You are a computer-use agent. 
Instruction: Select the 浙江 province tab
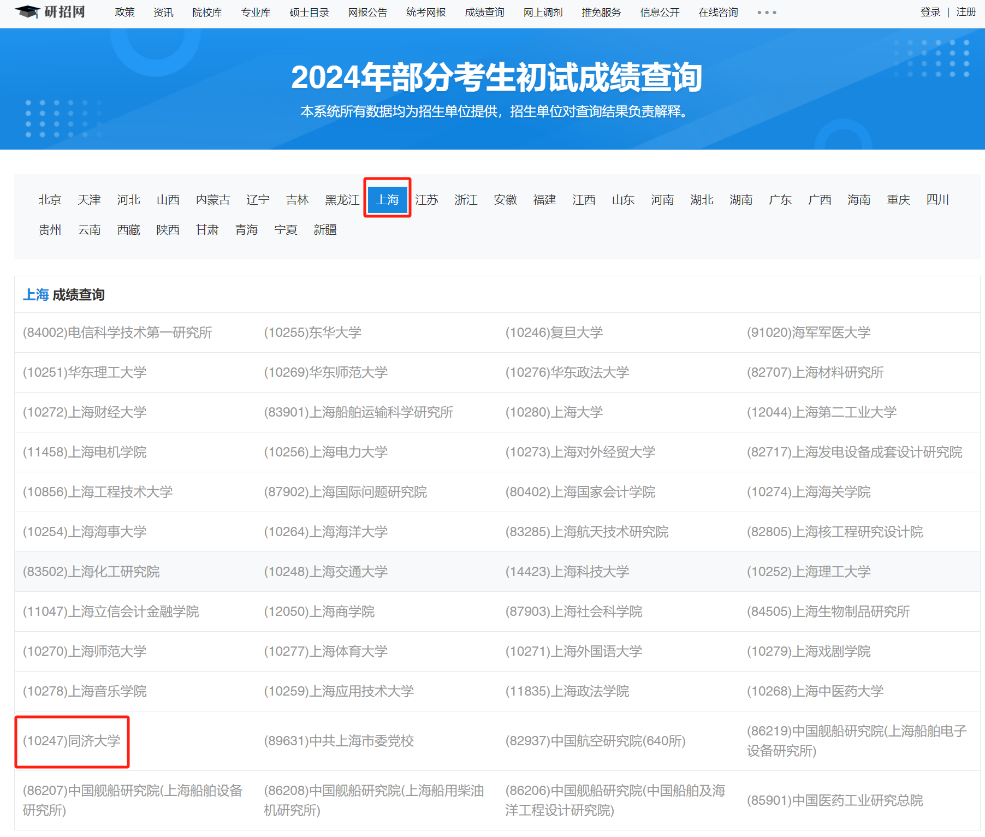(466, 199)
